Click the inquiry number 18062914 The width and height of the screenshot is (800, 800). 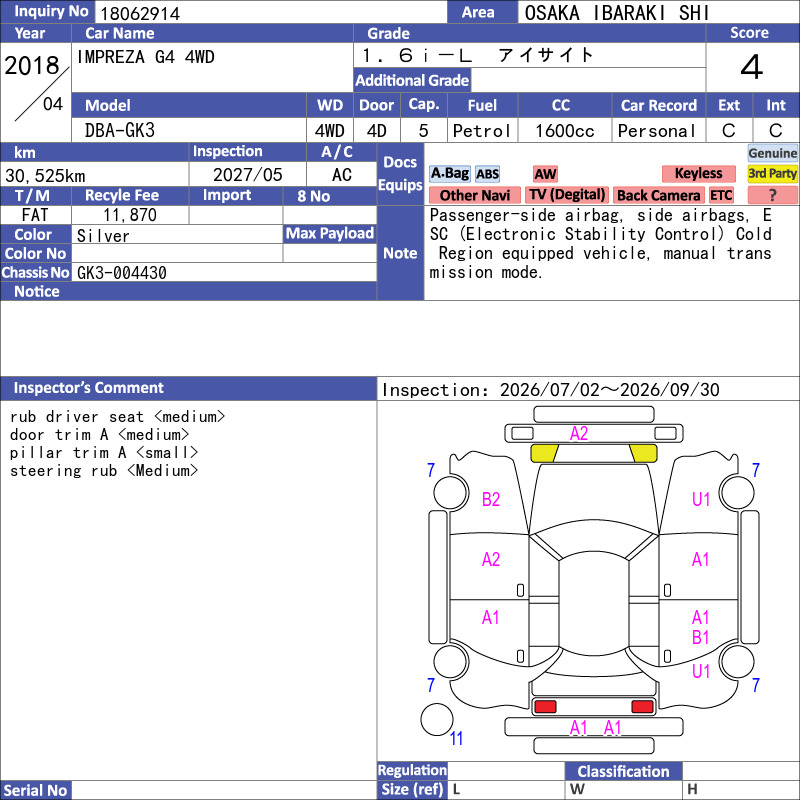click(x=140, y=13)
